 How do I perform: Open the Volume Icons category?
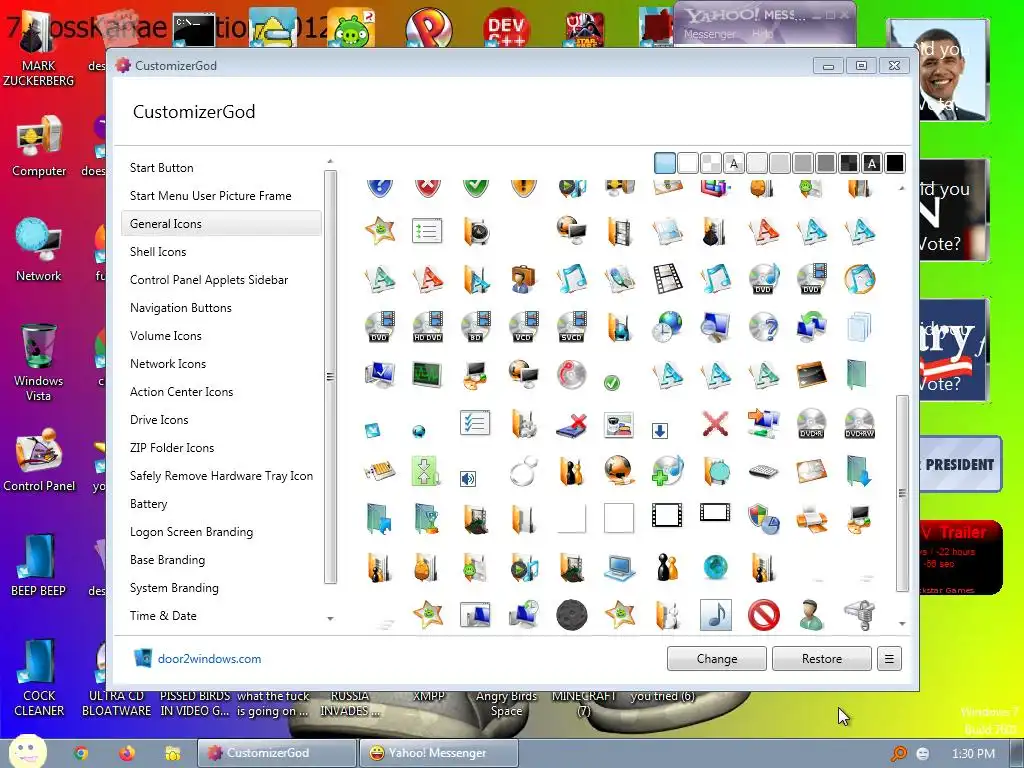[165, 336]
